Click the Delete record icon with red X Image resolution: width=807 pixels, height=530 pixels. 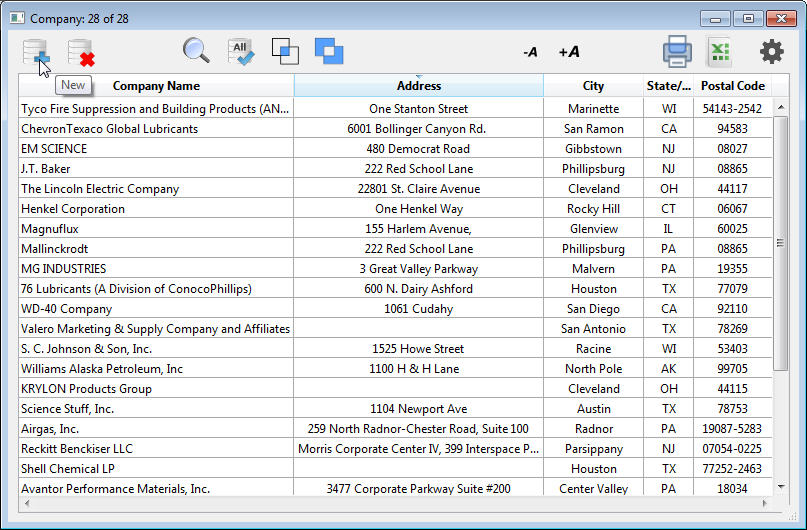tap(80, 52)
